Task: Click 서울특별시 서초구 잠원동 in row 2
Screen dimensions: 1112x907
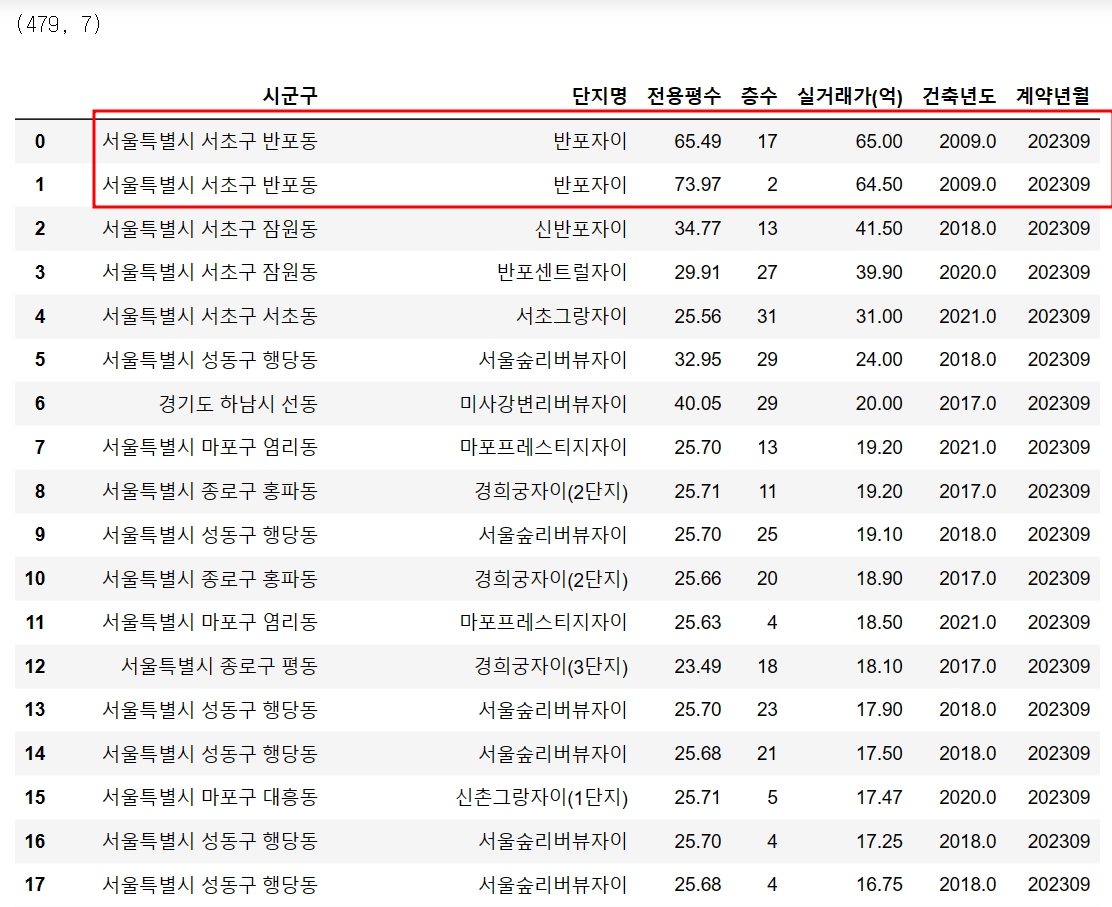Action: coord(210,228)
